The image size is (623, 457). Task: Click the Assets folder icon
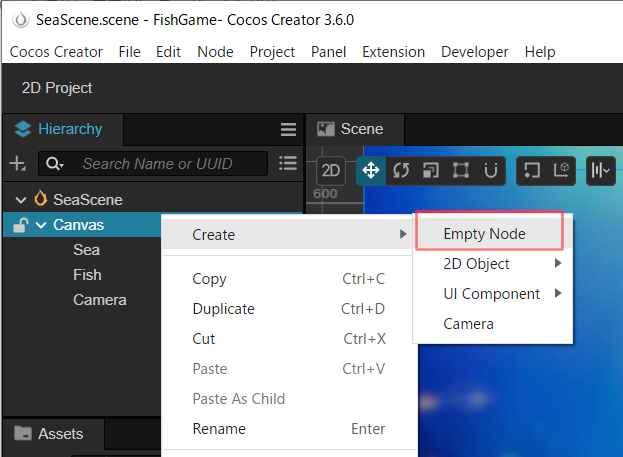pos(23,433)
